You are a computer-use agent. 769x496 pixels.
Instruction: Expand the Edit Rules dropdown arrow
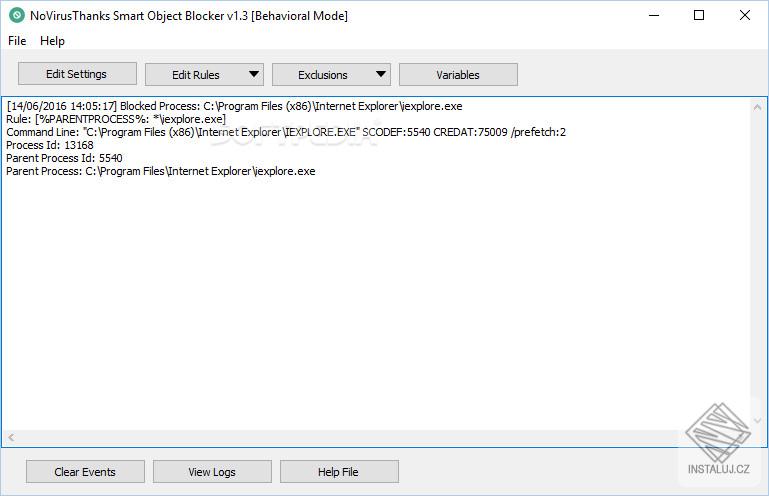[x=254, y=74]
